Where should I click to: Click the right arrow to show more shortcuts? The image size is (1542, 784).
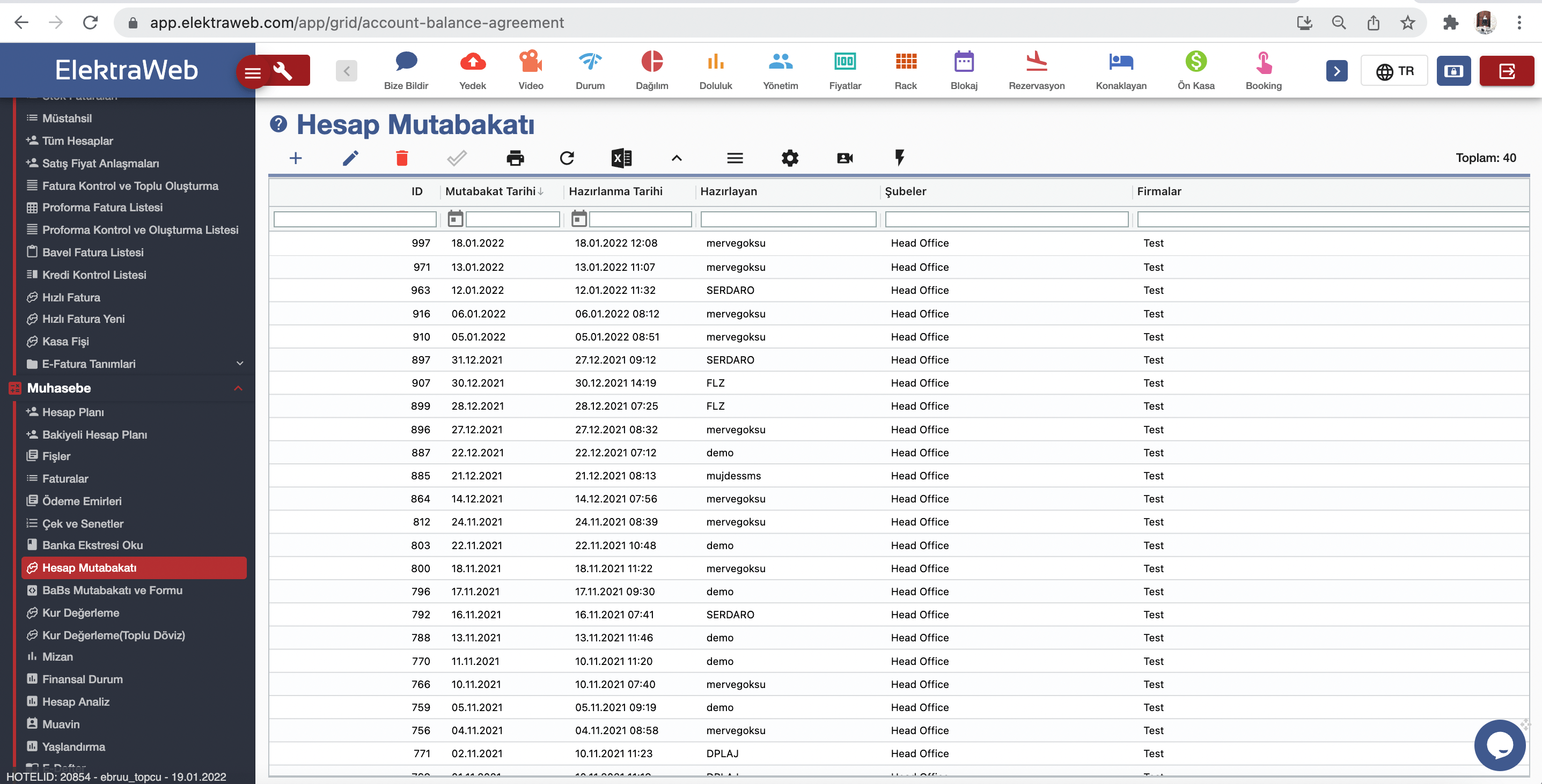tap(1336, 71)
